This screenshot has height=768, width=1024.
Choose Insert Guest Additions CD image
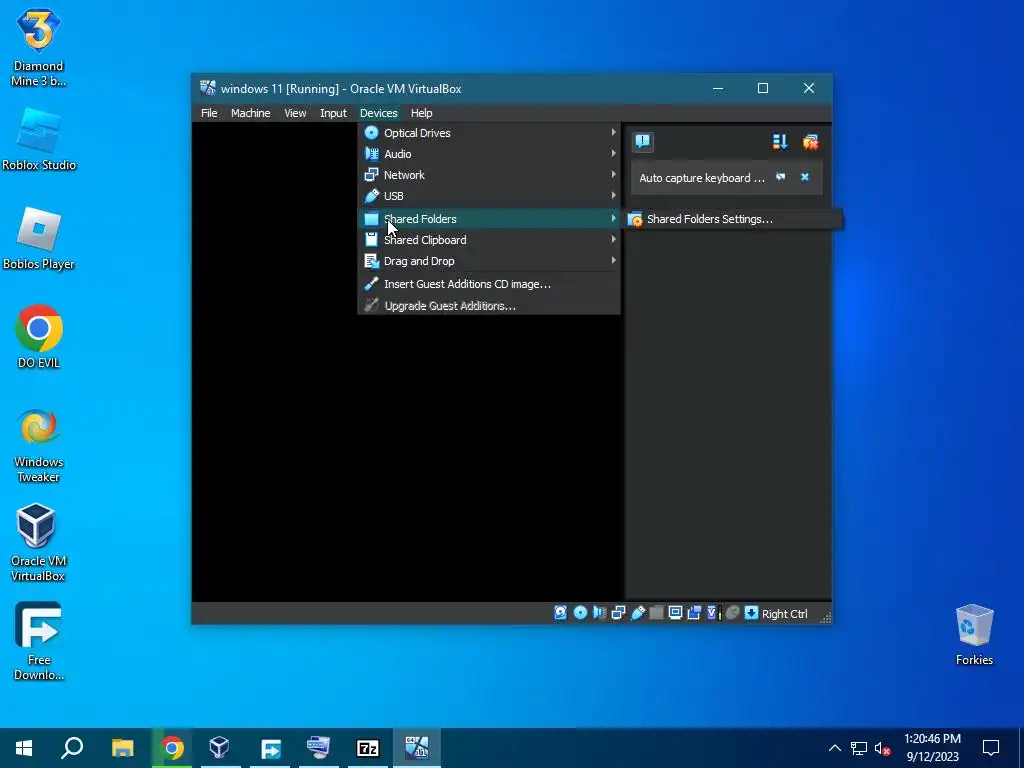[489, 283]
